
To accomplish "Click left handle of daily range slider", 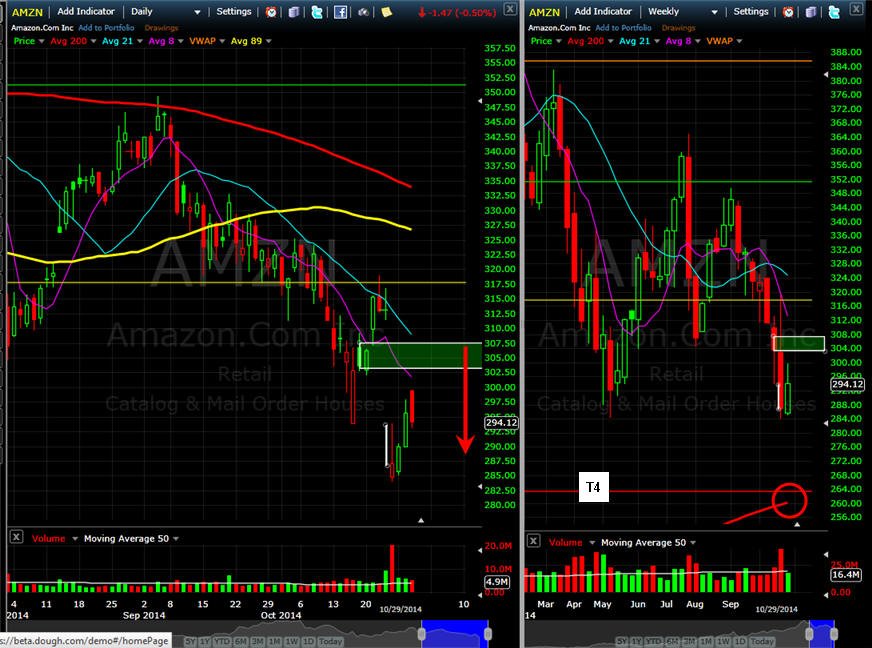I will pos(422,634).
